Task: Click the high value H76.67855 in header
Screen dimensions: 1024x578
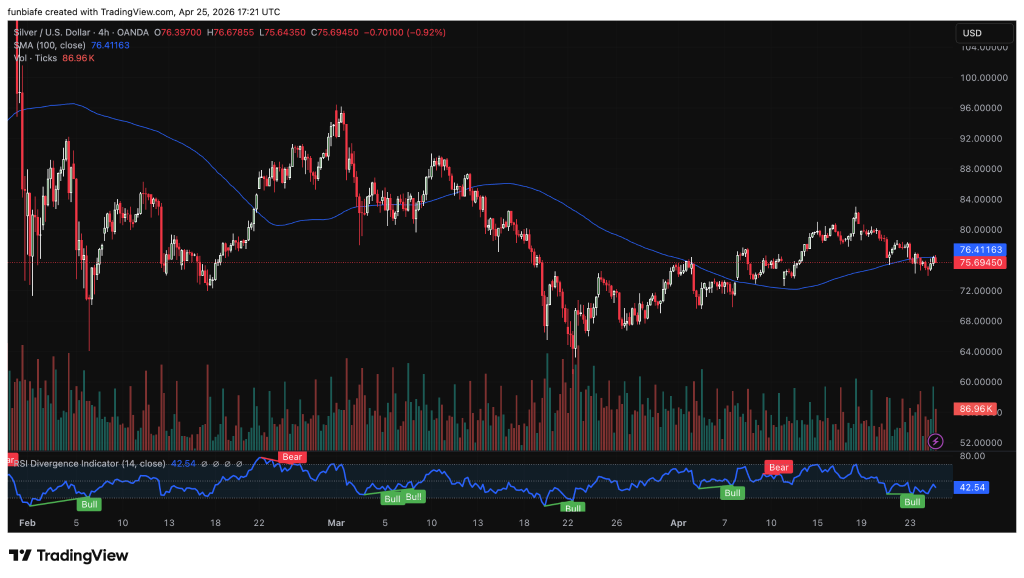Action: click(x=231, y=32)
